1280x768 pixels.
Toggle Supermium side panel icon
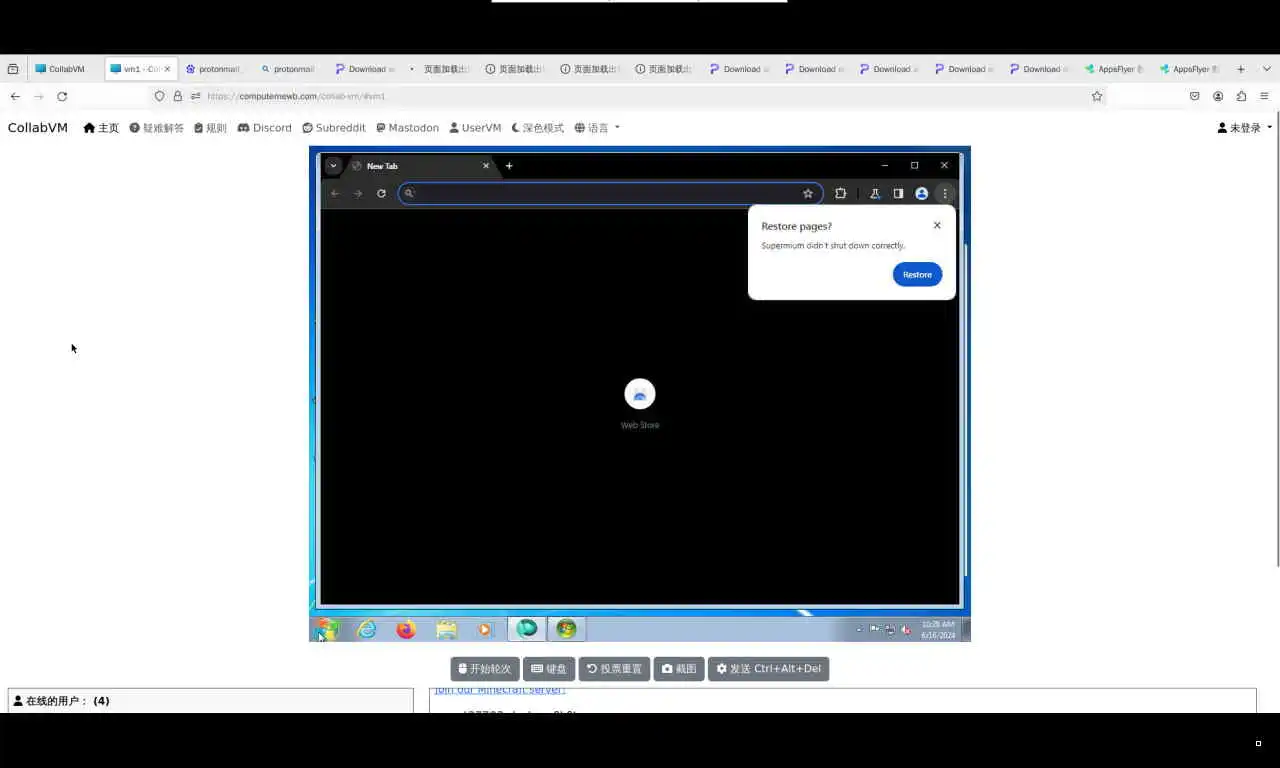[x=898, y=193]
